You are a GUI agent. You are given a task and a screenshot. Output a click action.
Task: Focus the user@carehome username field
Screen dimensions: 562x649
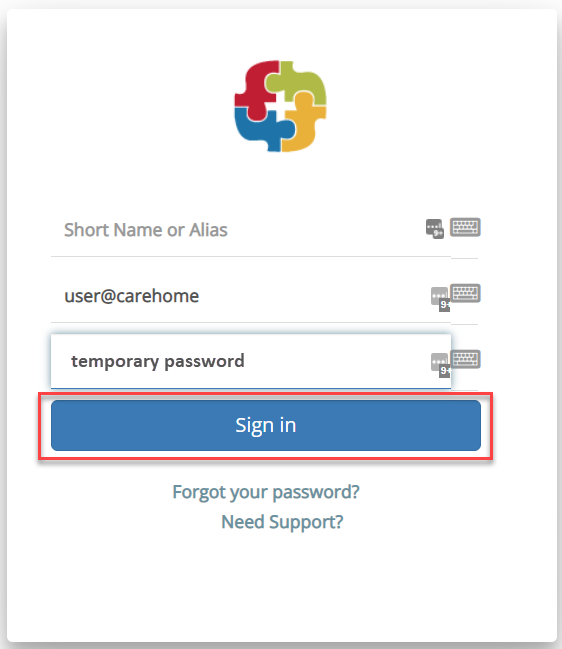point(251,296)
